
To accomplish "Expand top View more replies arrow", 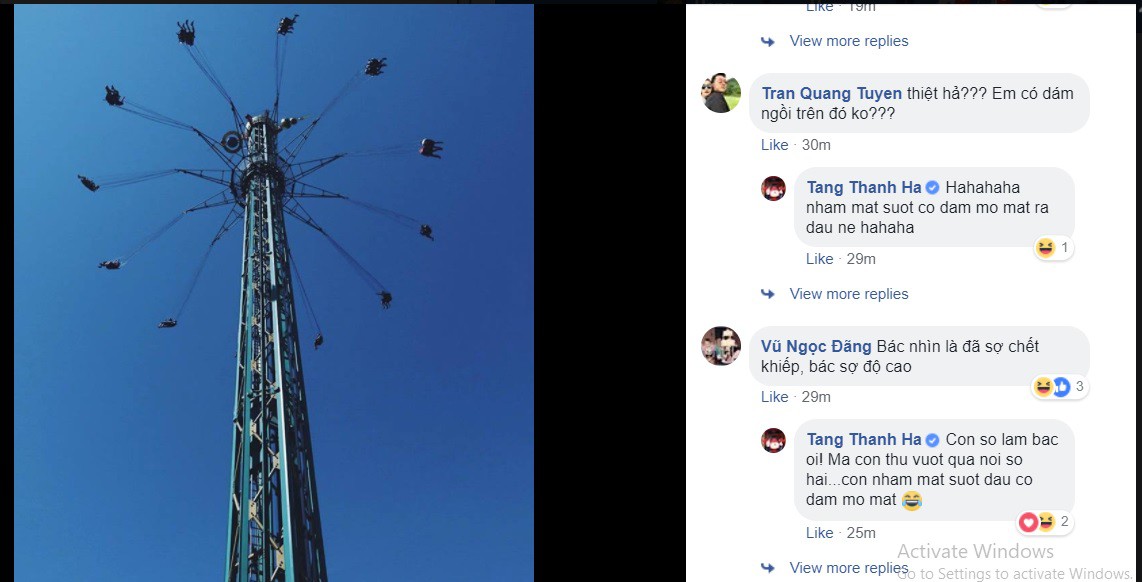I will pyautogui.click(x=768, y=42).
